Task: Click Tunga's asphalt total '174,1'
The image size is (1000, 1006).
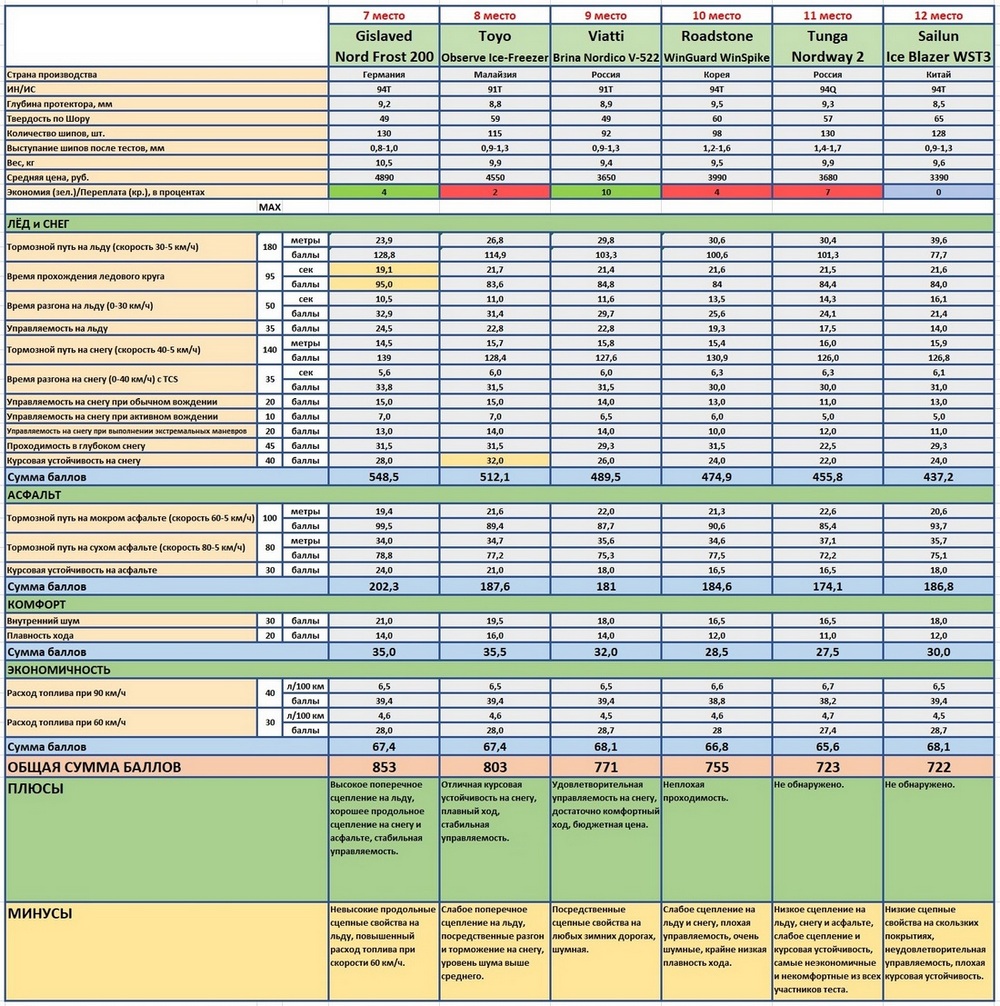Action: pyautogui.click(x=827, y=586)
